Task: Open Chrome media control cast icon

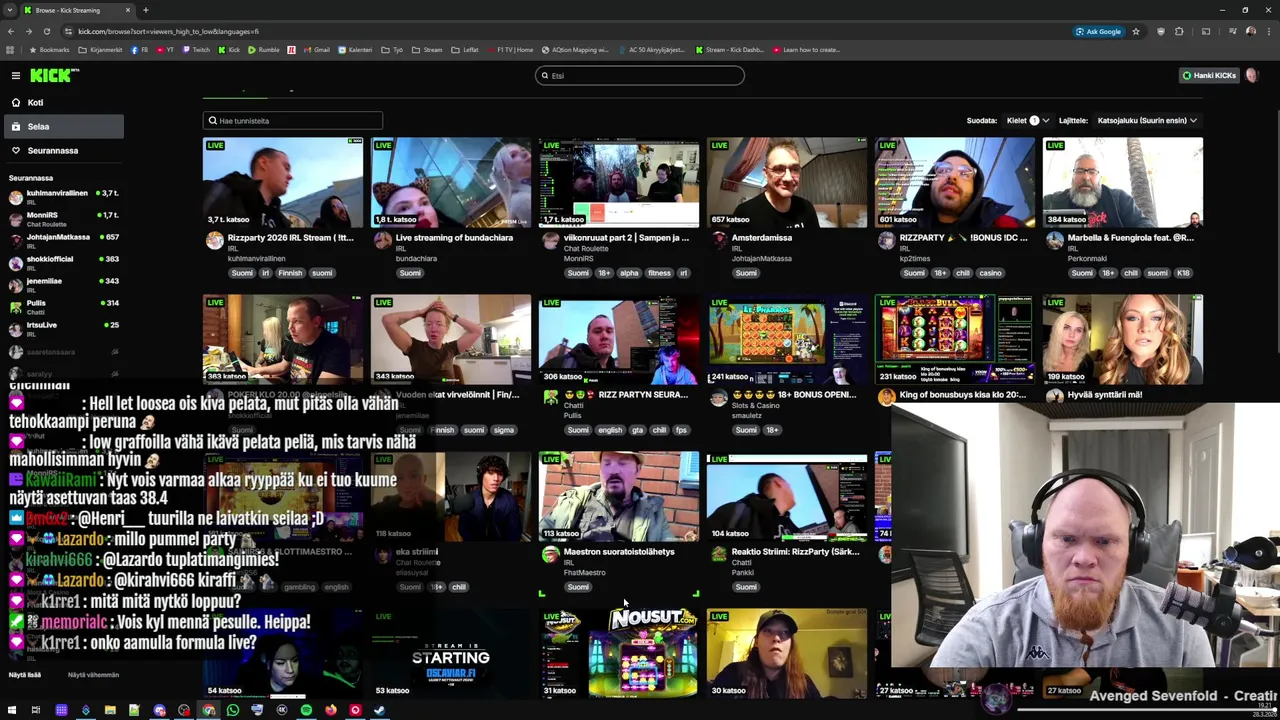Action: coord(1205,31)
